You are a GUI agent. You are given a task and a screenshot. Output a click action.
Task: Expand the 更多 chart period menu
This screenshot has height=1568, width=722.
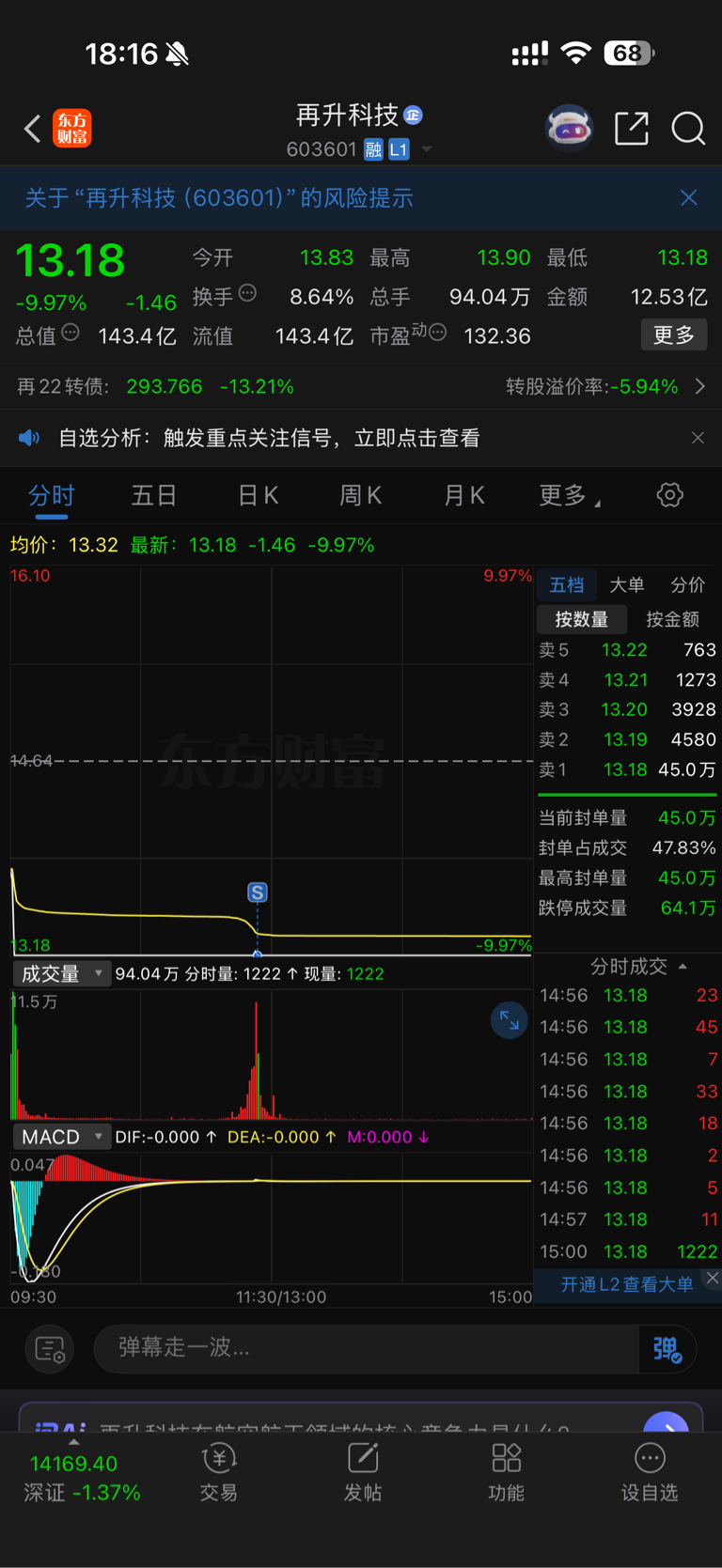[569, 495]
